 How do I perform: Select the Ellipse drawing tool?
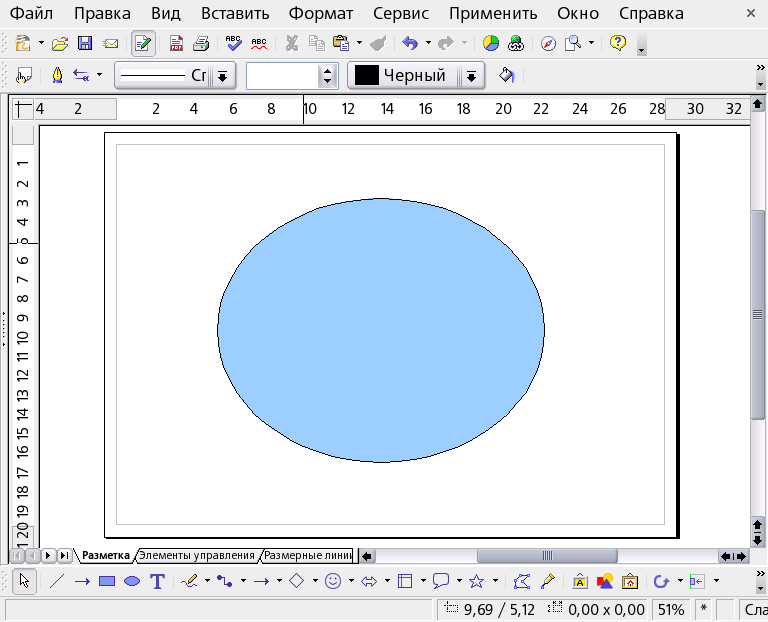coord(131,581)
